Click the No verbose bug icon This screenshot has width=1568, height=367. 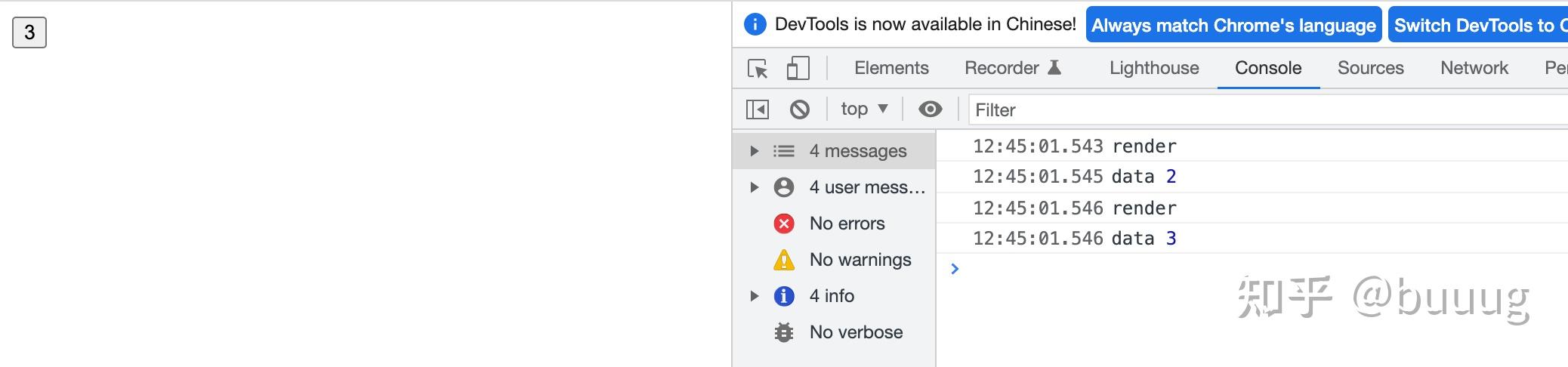[784, 332]
